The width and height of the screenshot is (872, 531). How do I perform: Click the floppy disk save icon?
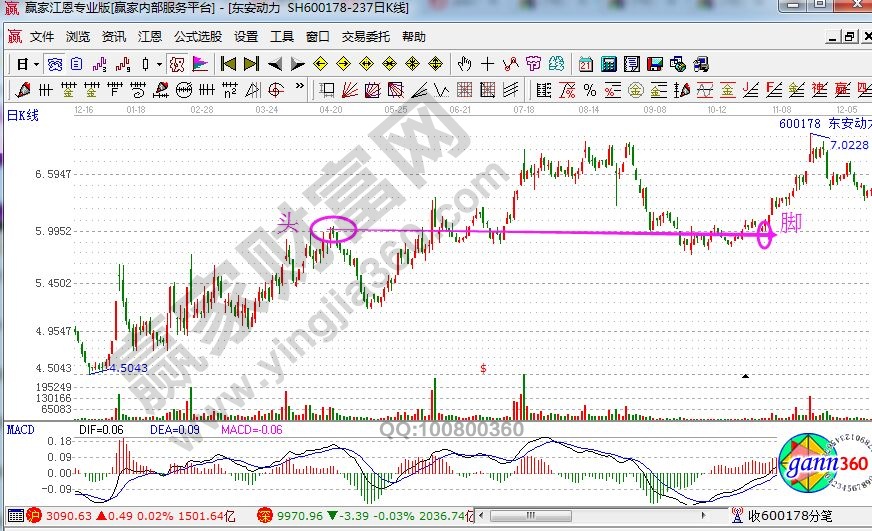655,64
